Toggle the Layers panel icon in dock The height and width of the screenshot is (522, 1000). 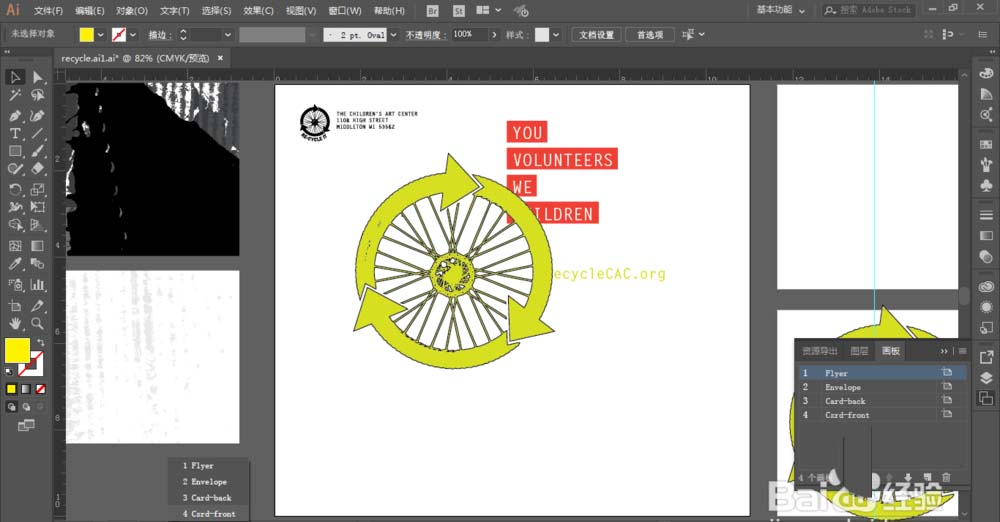point(986,378)
